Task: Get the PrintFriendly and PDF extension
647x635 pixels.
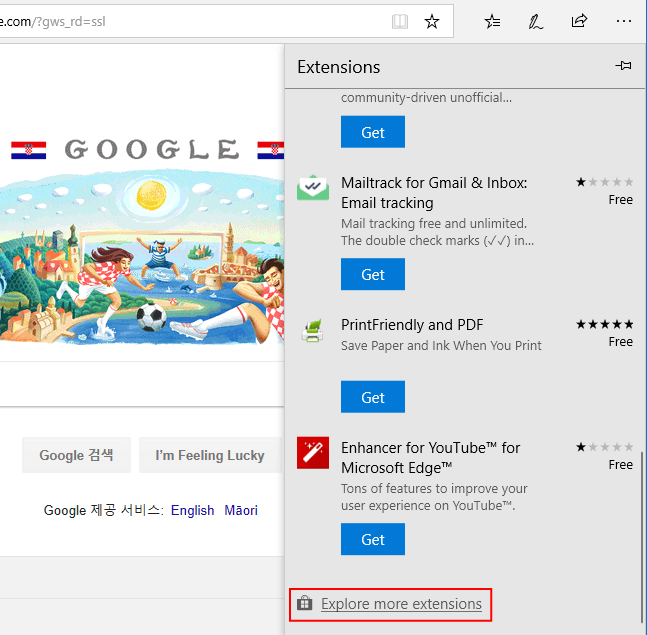Action: (373, 397)
